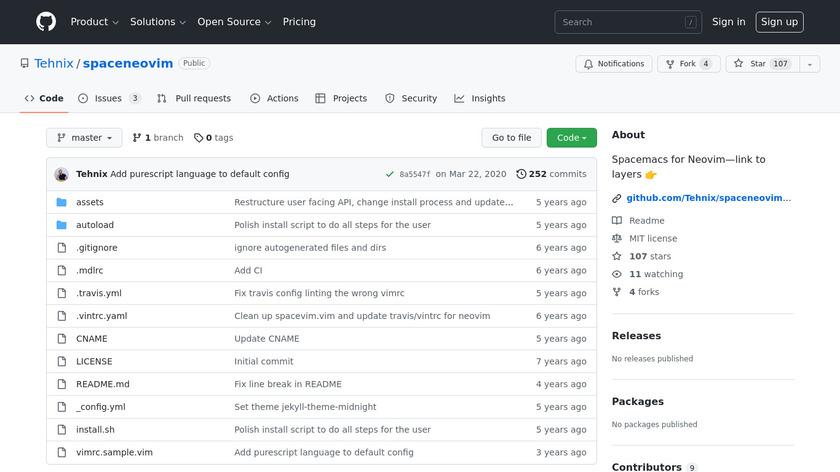Image resolution: width=840 pixels, height=472 pixels.
Task: Open the latest commit message link
Action: pos(200,174)
